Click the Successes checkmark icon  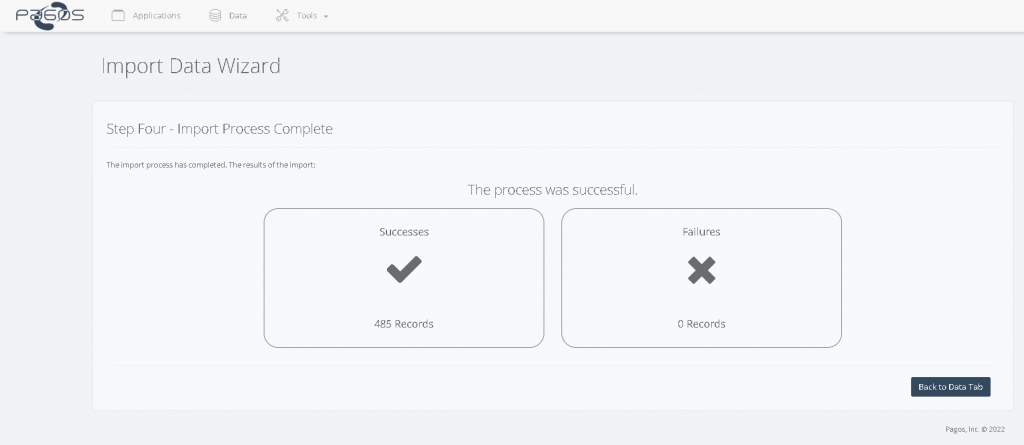click(x=404, y=270)
